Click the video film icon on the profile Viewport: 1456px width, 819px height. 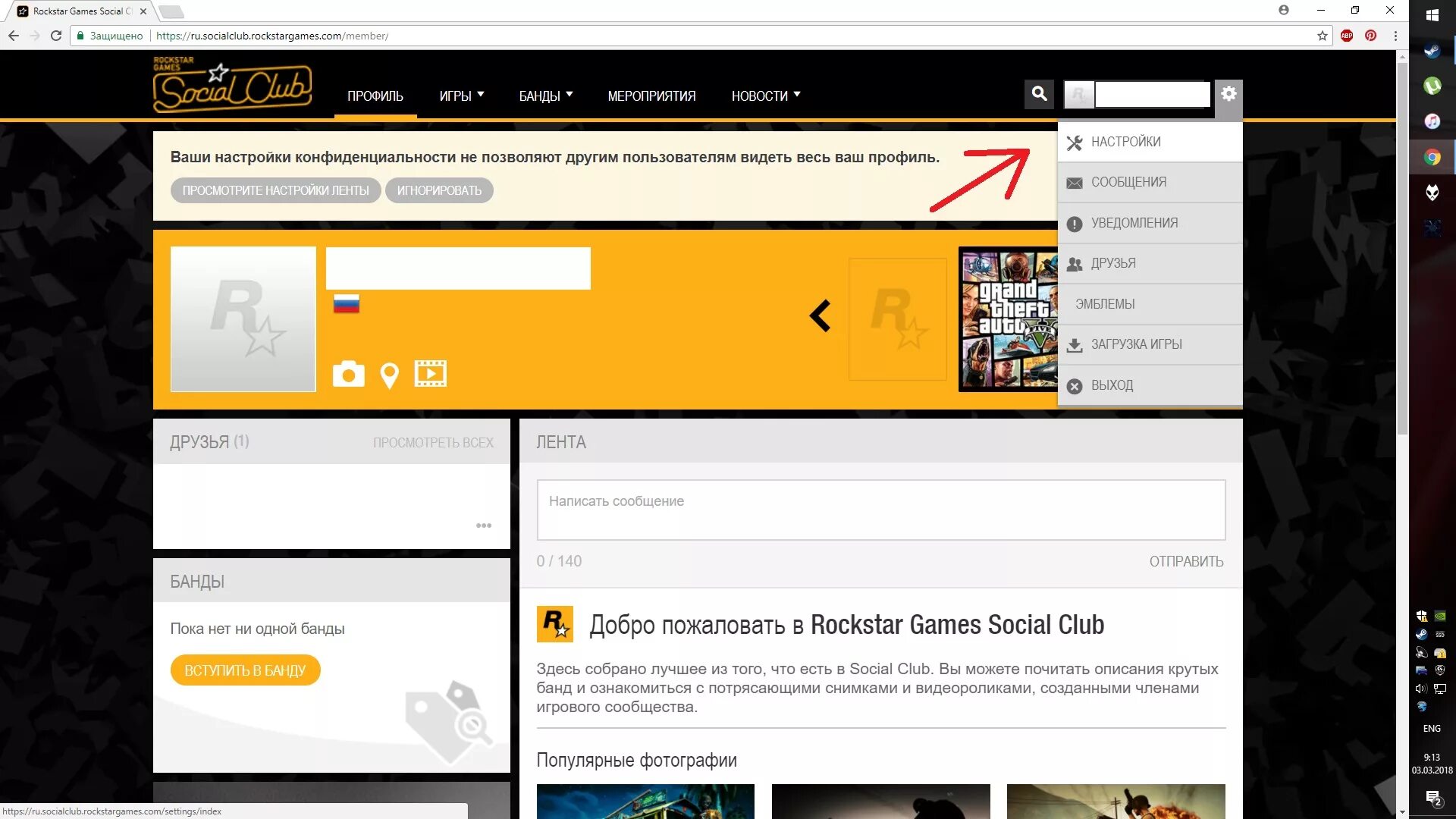click(x=430, y=373)
